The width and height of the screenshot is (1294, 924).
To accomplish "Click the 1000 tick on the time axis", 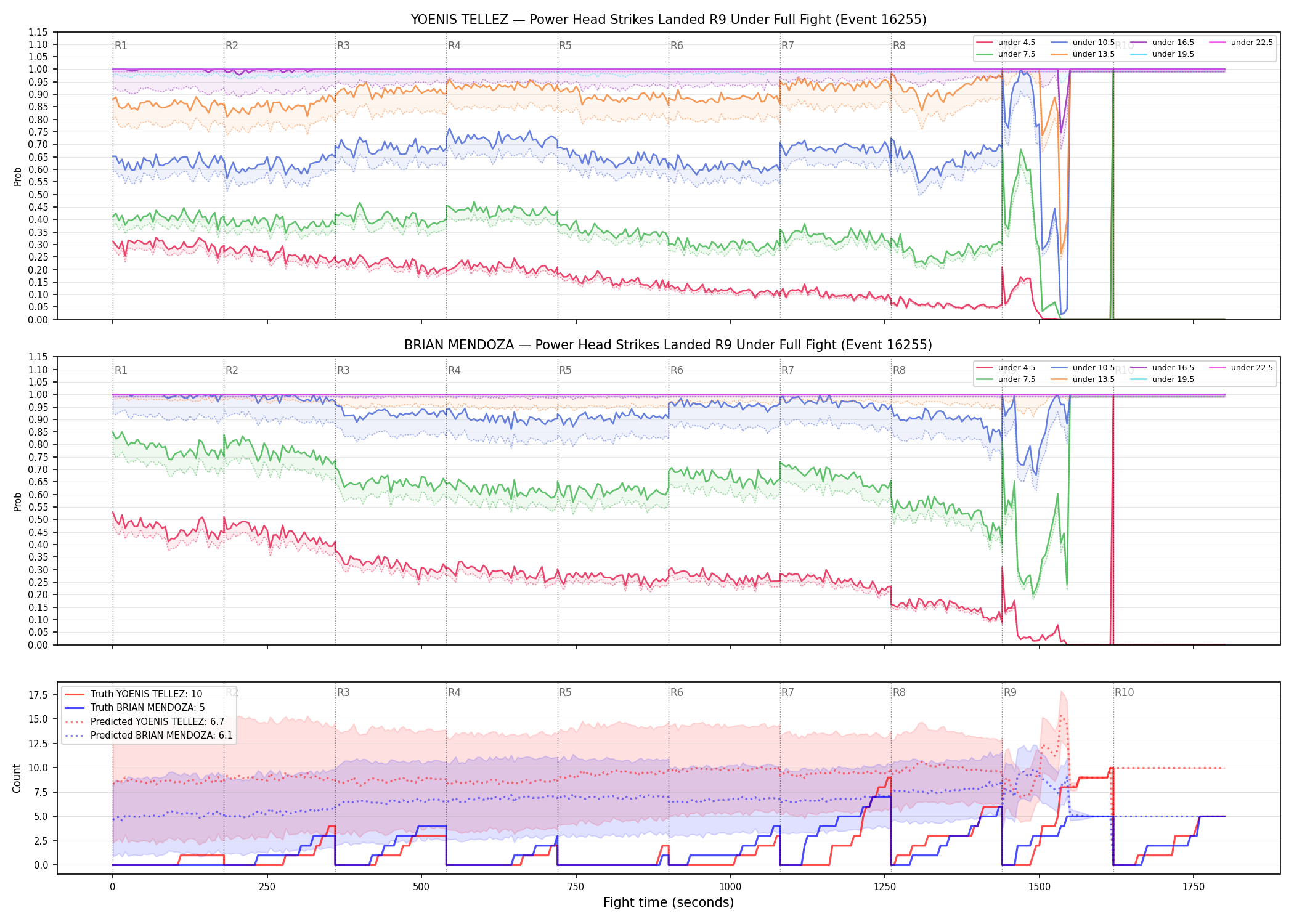I will click(x=730, y=887).
